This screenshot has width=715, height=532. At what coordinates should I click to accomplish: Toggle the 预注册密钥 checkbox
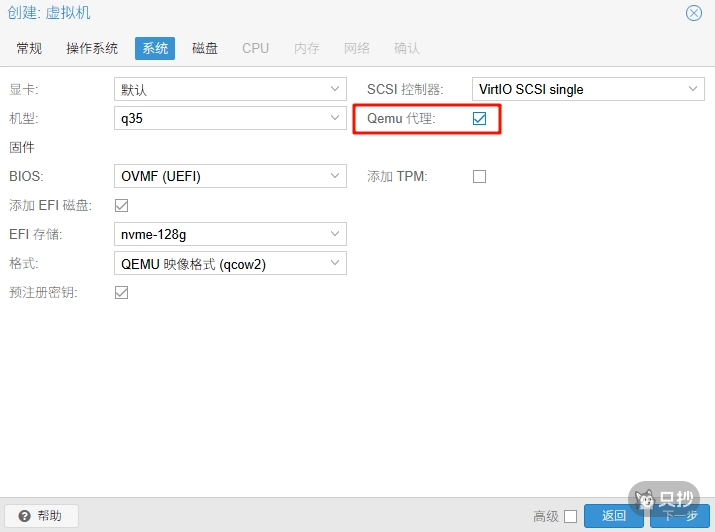[x=122, y=293]
